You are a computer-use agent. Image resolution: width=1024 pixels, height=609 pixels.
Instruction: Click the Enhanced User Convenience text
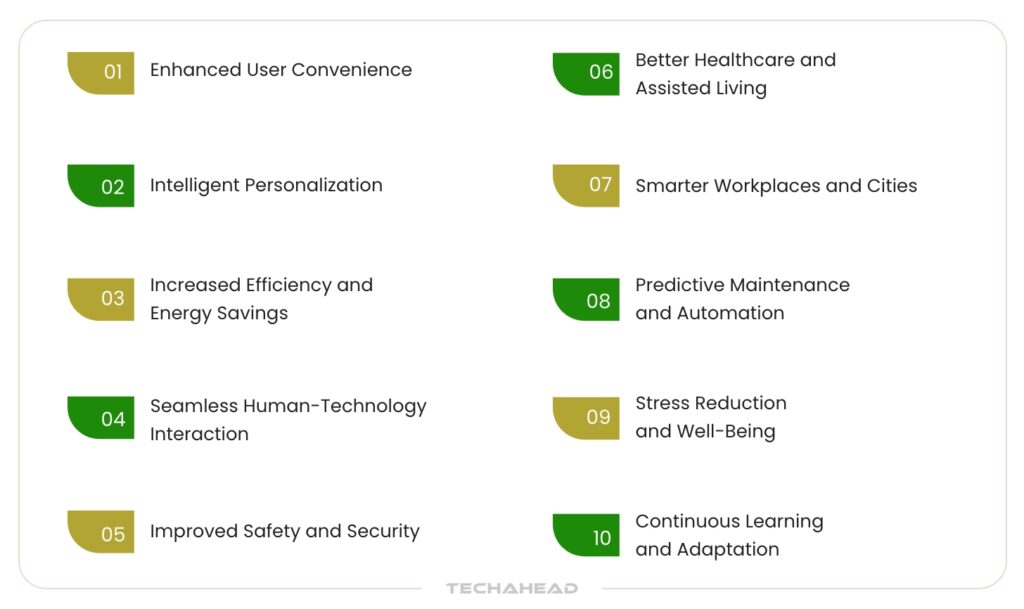(280, 70)
